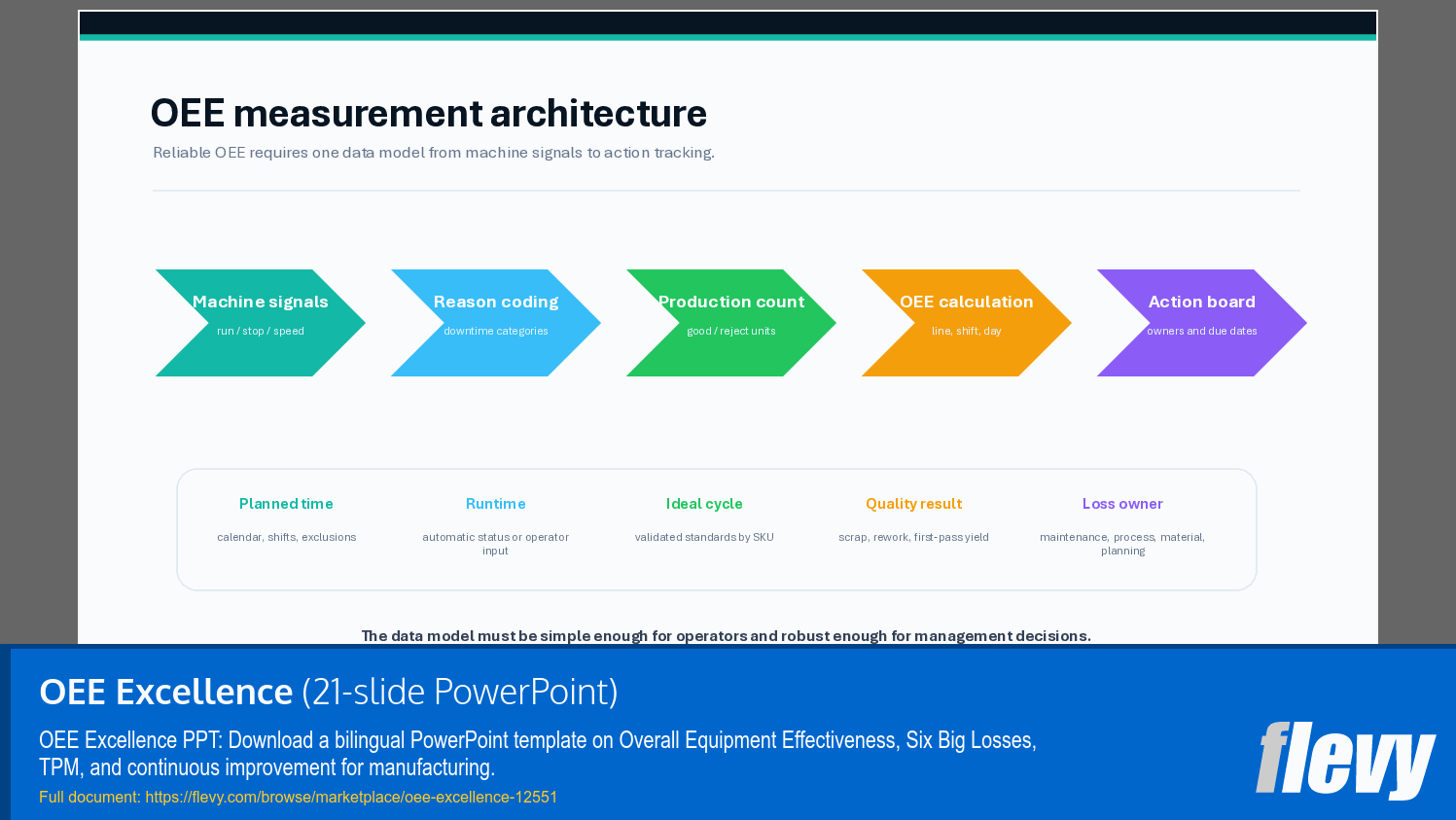Click the 'Runtime' heading
Screen dimensions: 1456x820
[x=495, y=504]
